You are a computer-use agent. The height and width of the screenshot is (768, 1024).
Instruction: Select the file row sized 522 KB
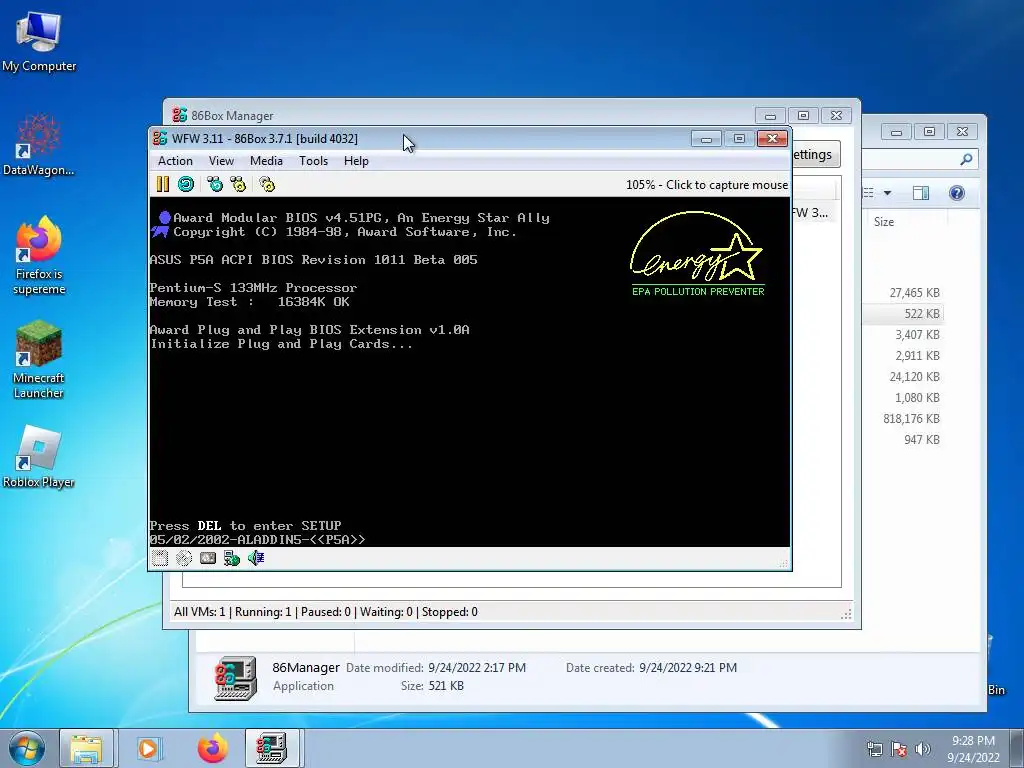coord(914,313)
